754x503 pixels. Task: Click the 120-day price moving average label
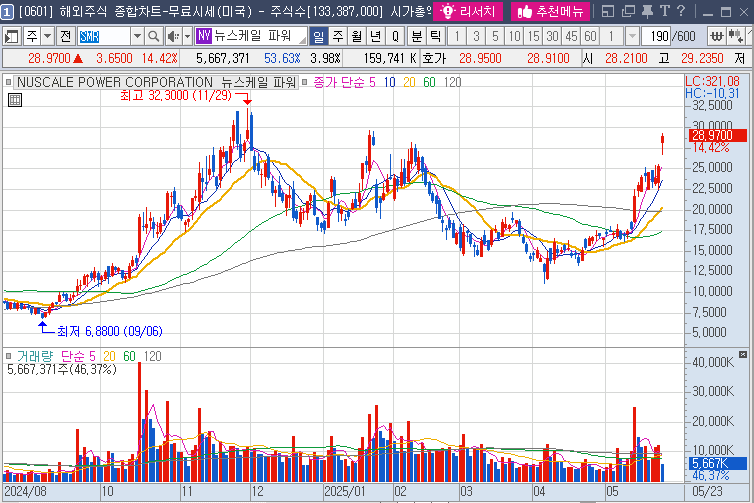452,82
